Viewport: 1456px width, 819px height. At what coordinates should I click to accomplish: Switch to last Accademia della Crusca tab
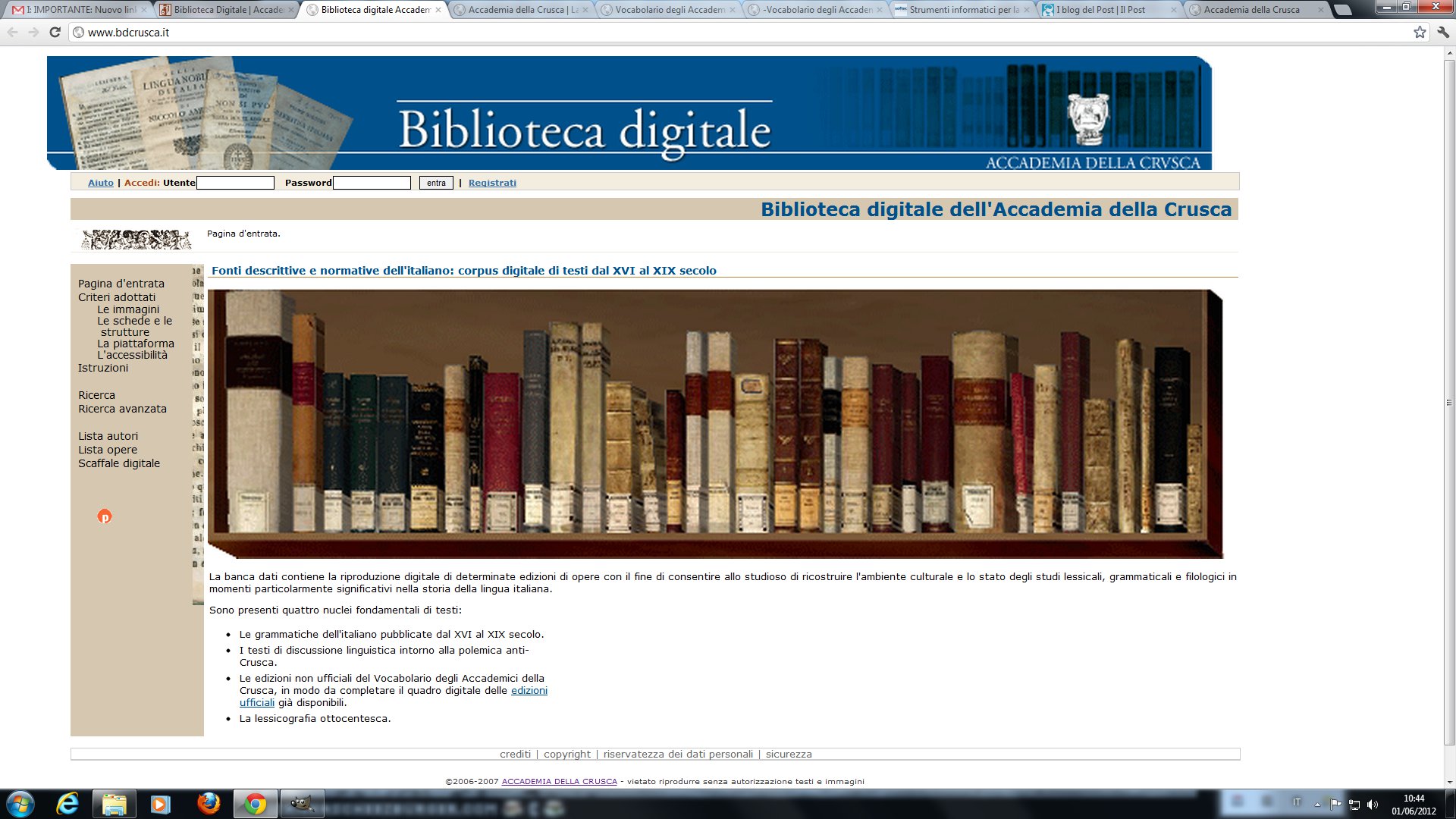(x=1257, y=10)
